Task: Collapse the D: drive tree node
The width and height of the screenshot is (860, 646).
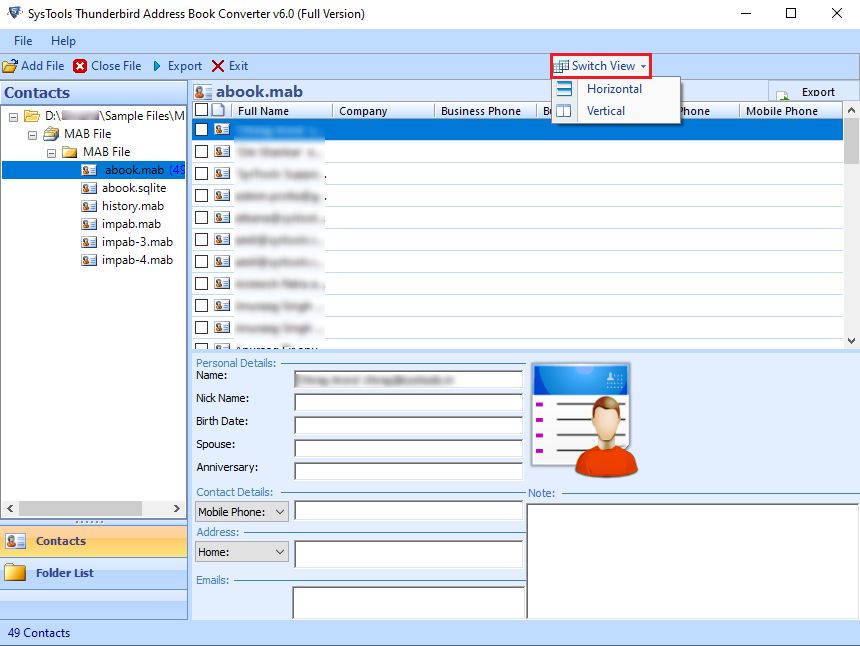Action: pyautogui.click(x=14, y=117)
